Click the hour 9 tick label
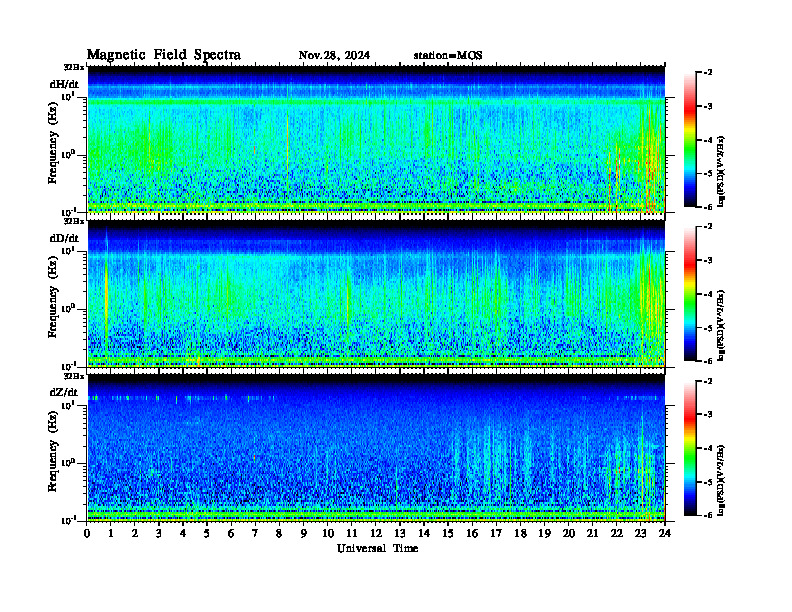792x612 pixels. 303,533
